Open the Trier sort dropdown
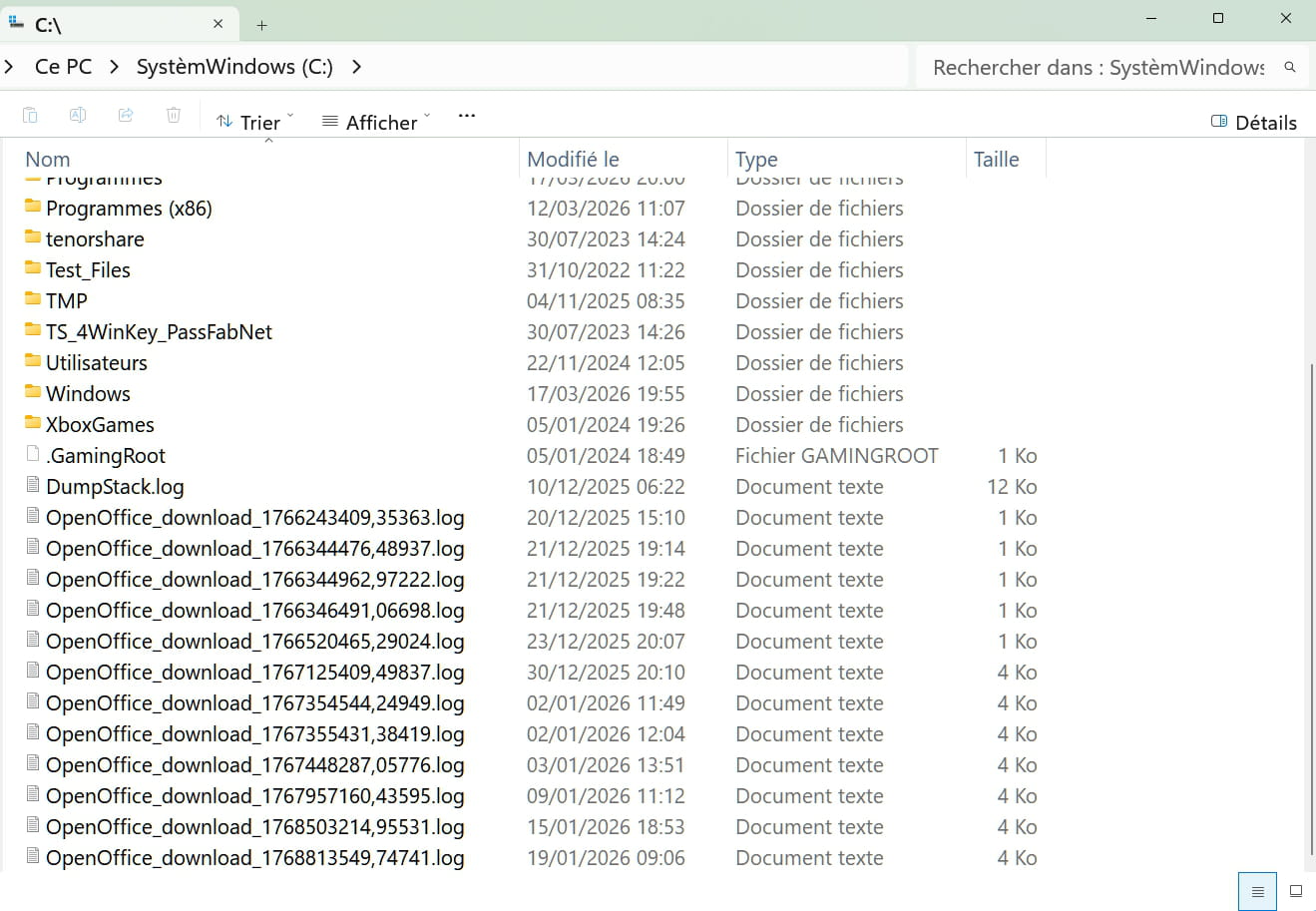Screen dimensions: 1316x911 254,122
